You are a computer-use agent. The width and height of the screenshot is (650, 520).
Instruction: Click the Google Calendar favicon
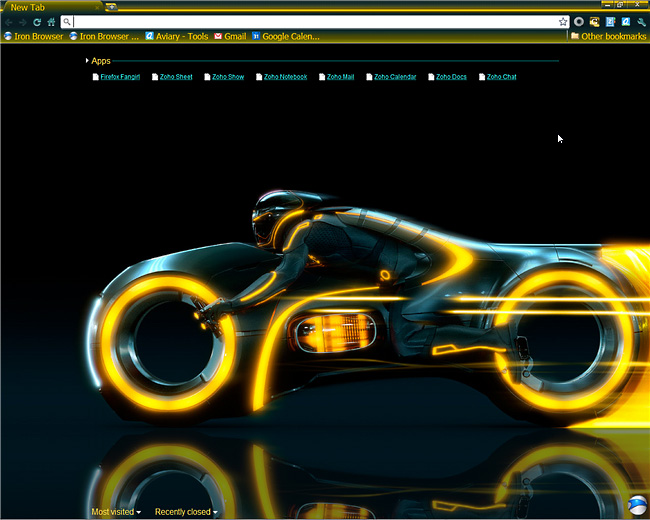(x=256, y=36)
